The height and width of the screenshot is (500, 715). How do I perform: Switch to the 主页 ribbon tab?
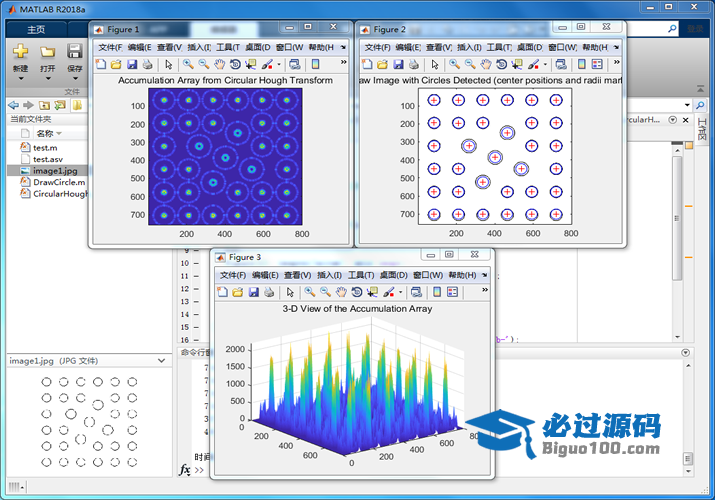[x=36, y=30]
